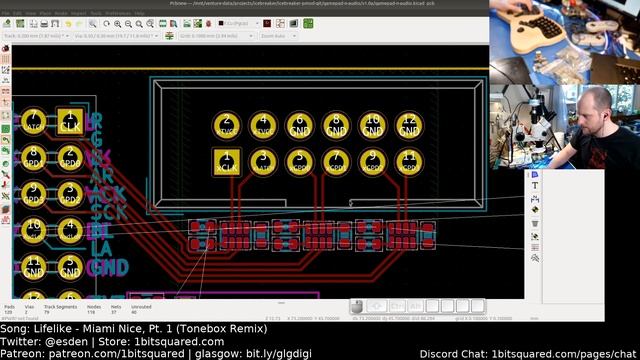Viewport: 640px width, 360px height.
Task: Open the scripting console icon
Action: pos(293,24)
